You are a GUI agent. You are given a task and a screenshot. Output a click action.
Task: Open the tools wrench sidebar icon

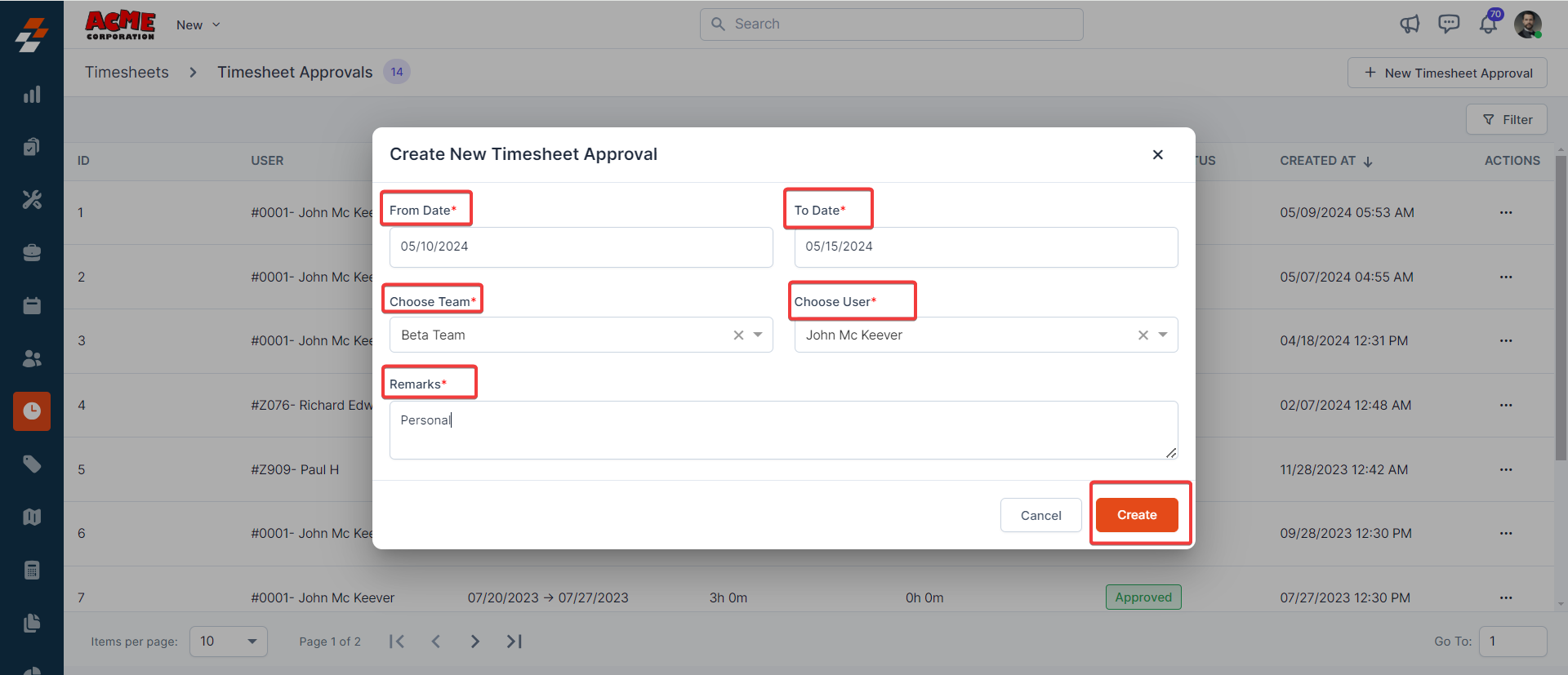[32, 200]
